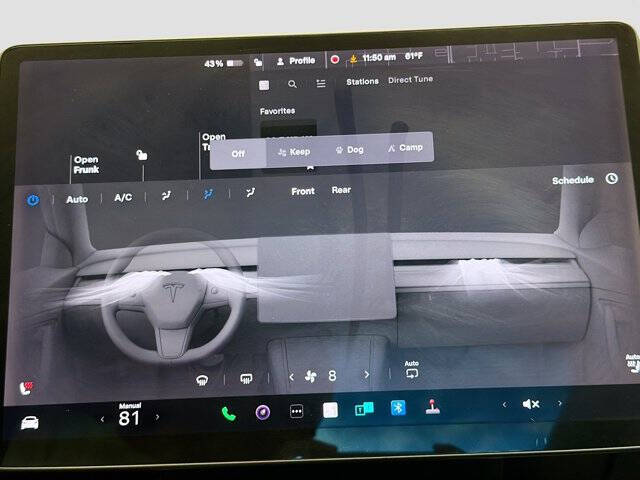Screen dimensions: 640x480
Task: Click the 61°F outside temperature
Action: click(x=414, y=56)
